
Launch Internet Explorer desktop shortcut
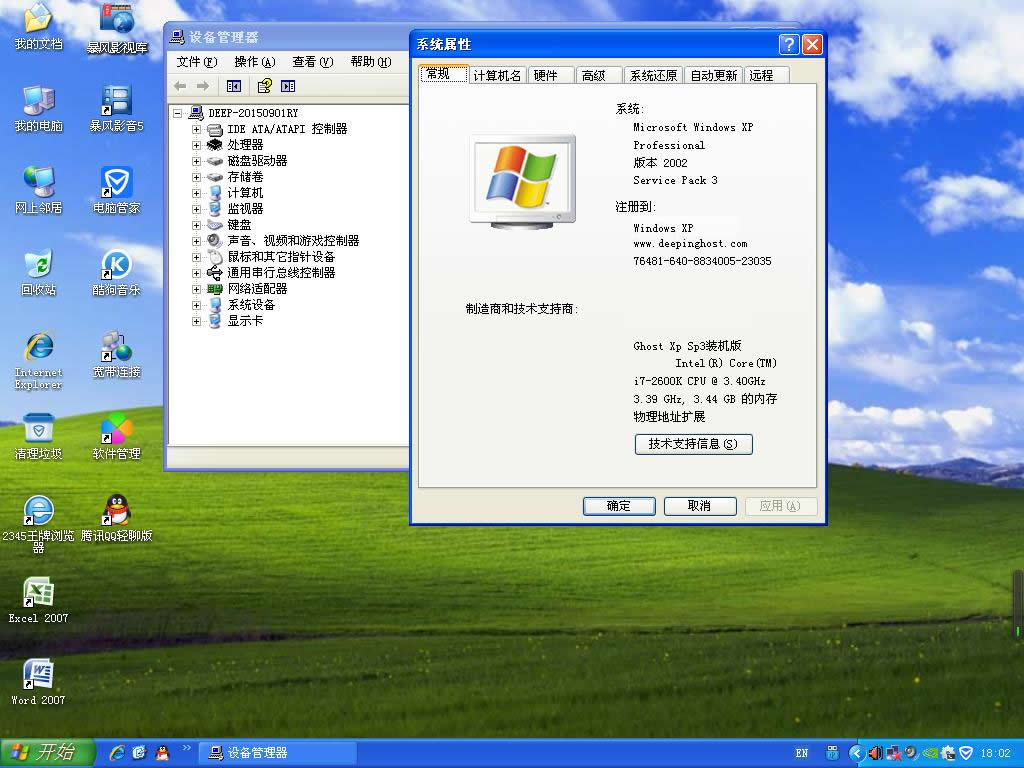(x=38, y=360)
